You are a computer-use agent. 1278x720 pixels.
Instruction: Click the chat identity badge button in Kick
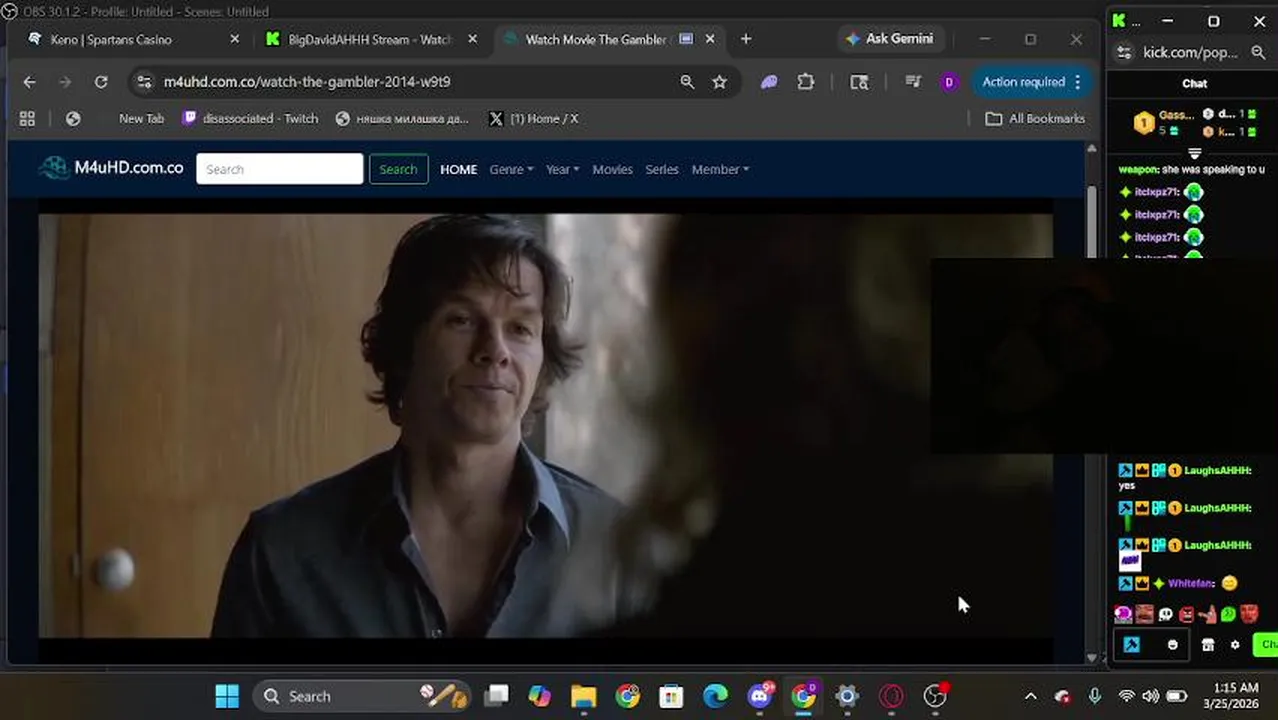click(x=1131, y=645)
